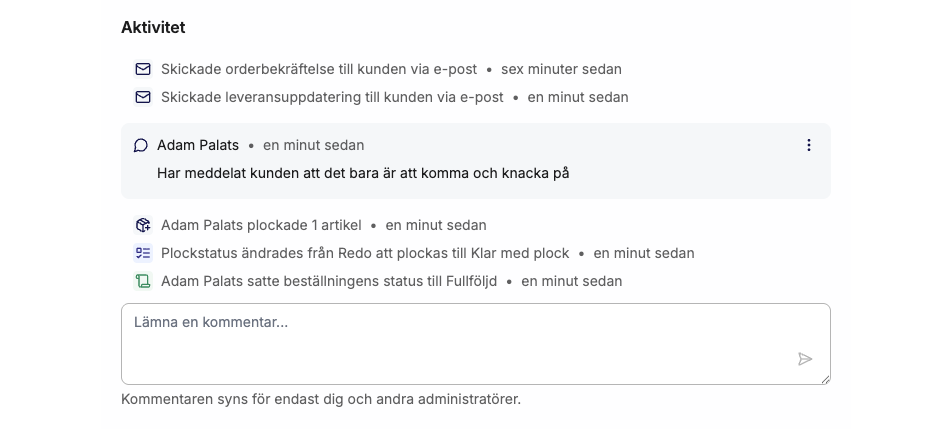925x445 pixels.
Task: Click the envelope icon beside the leveransuppdatering entry
Action: click(x=143, y=97)
